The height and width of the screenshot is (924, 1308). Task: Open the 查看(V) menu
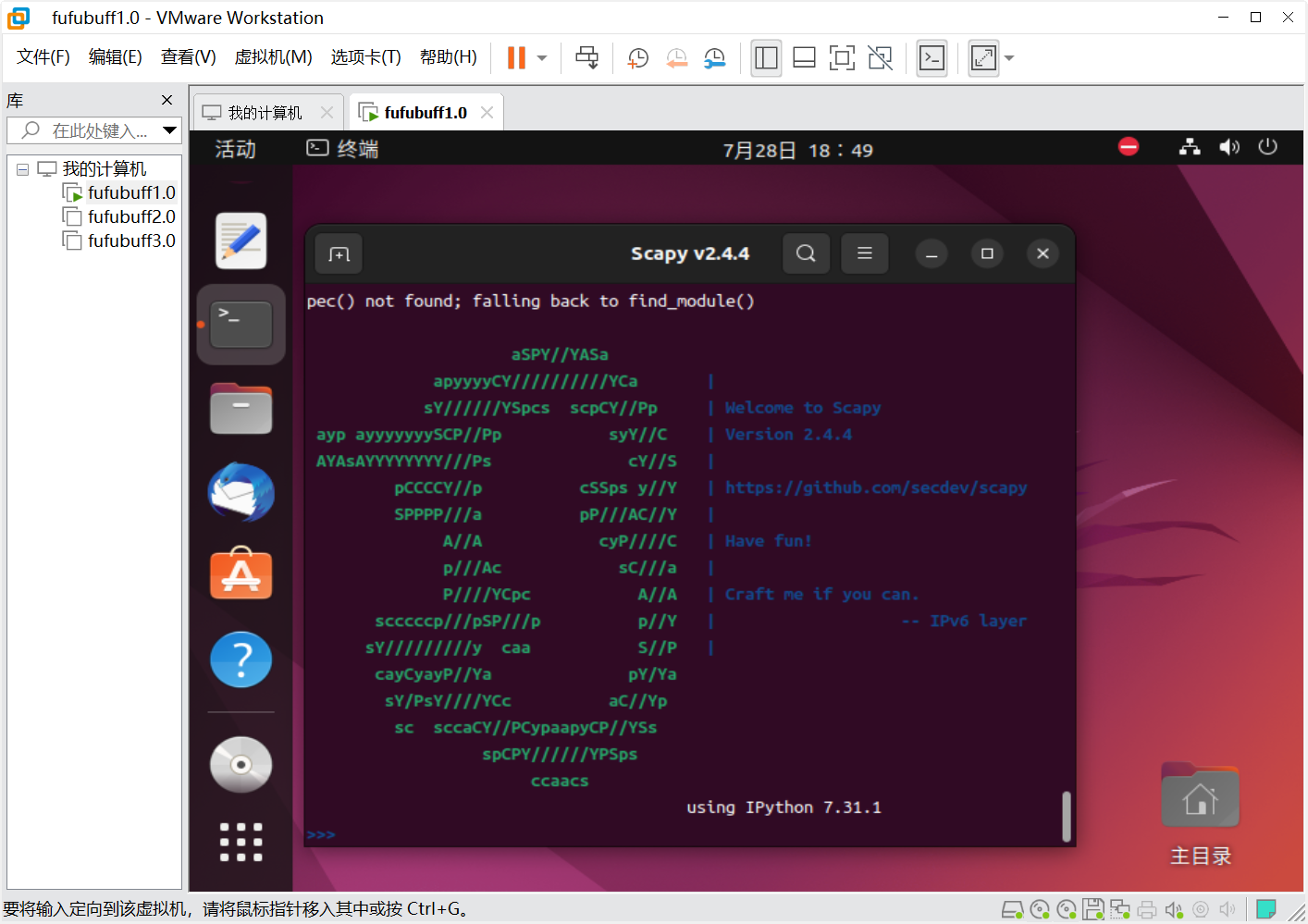click(189, 57)
